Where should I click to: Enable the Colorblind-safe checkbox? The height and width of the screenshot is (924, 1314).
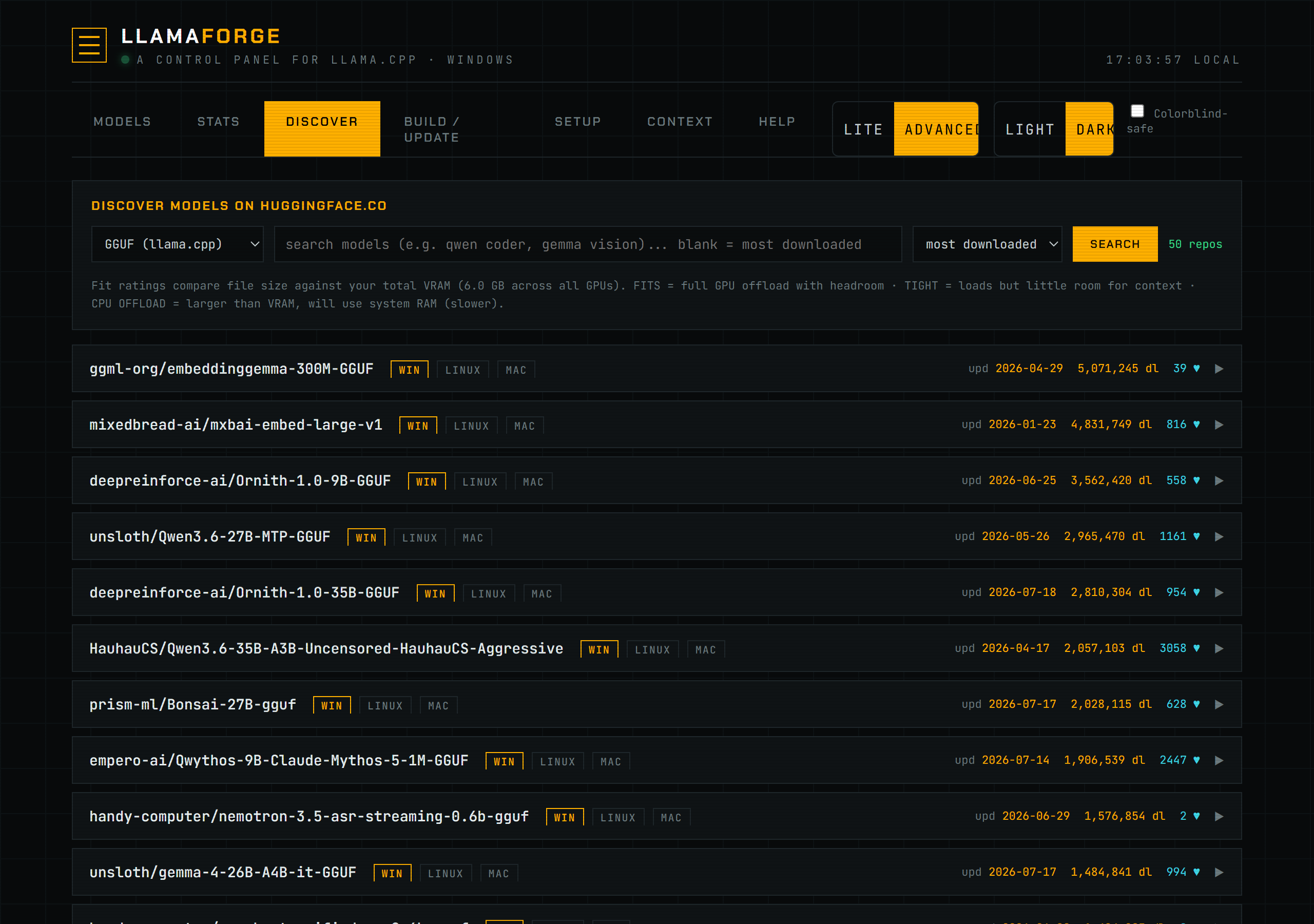(x=1137, y=111)
